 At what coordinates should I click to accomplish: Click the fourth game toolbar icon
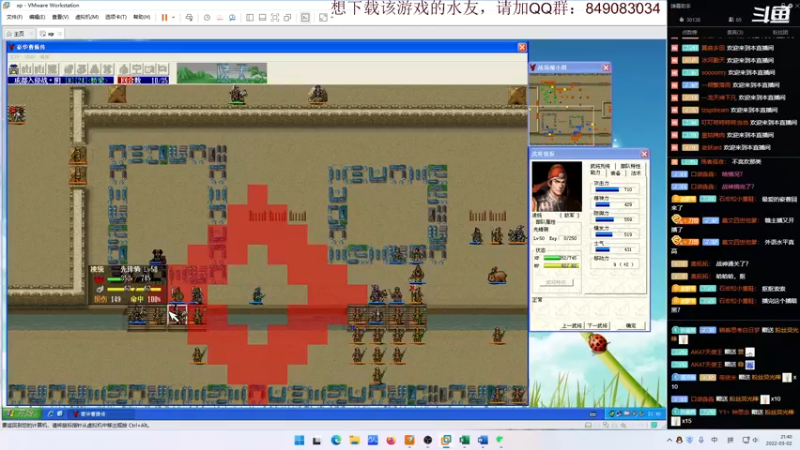pyautogui.click(x=52, y=69)
